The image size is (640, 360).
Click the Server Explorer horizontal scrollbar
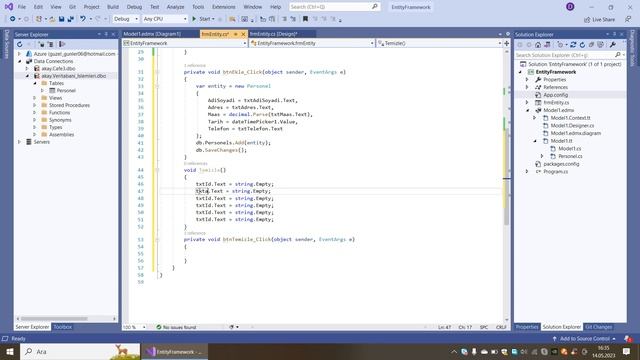click(x=54, y=318)
